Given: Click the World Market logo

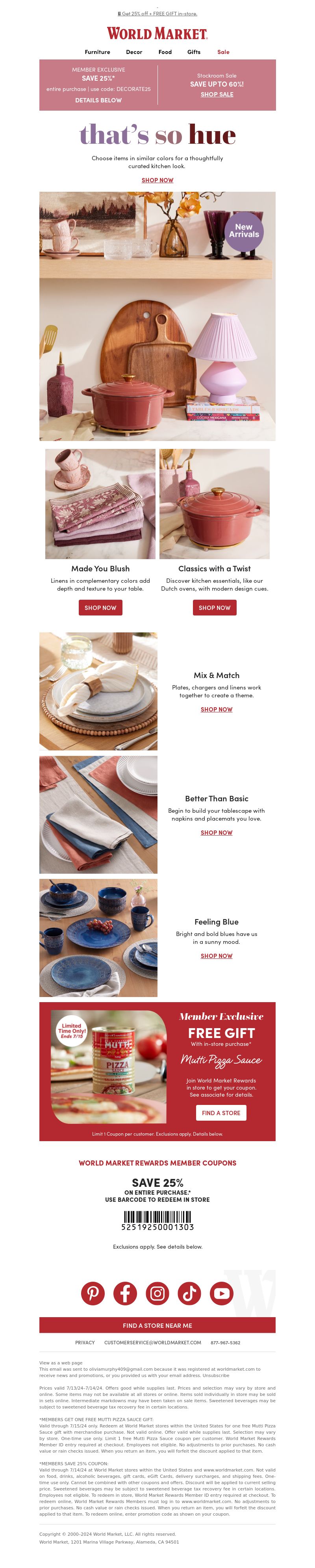Looking at the screenshot, I should click(157, 33).
